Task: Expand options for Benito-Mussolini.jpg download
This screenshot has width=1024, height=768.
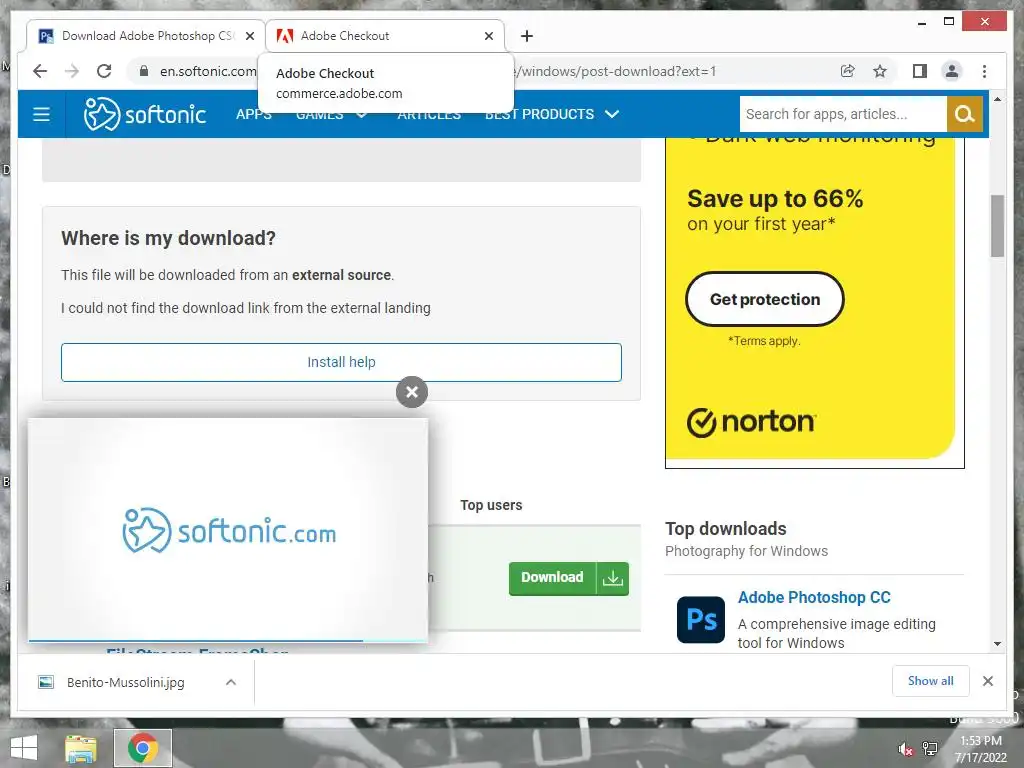Action: [231, 682]
